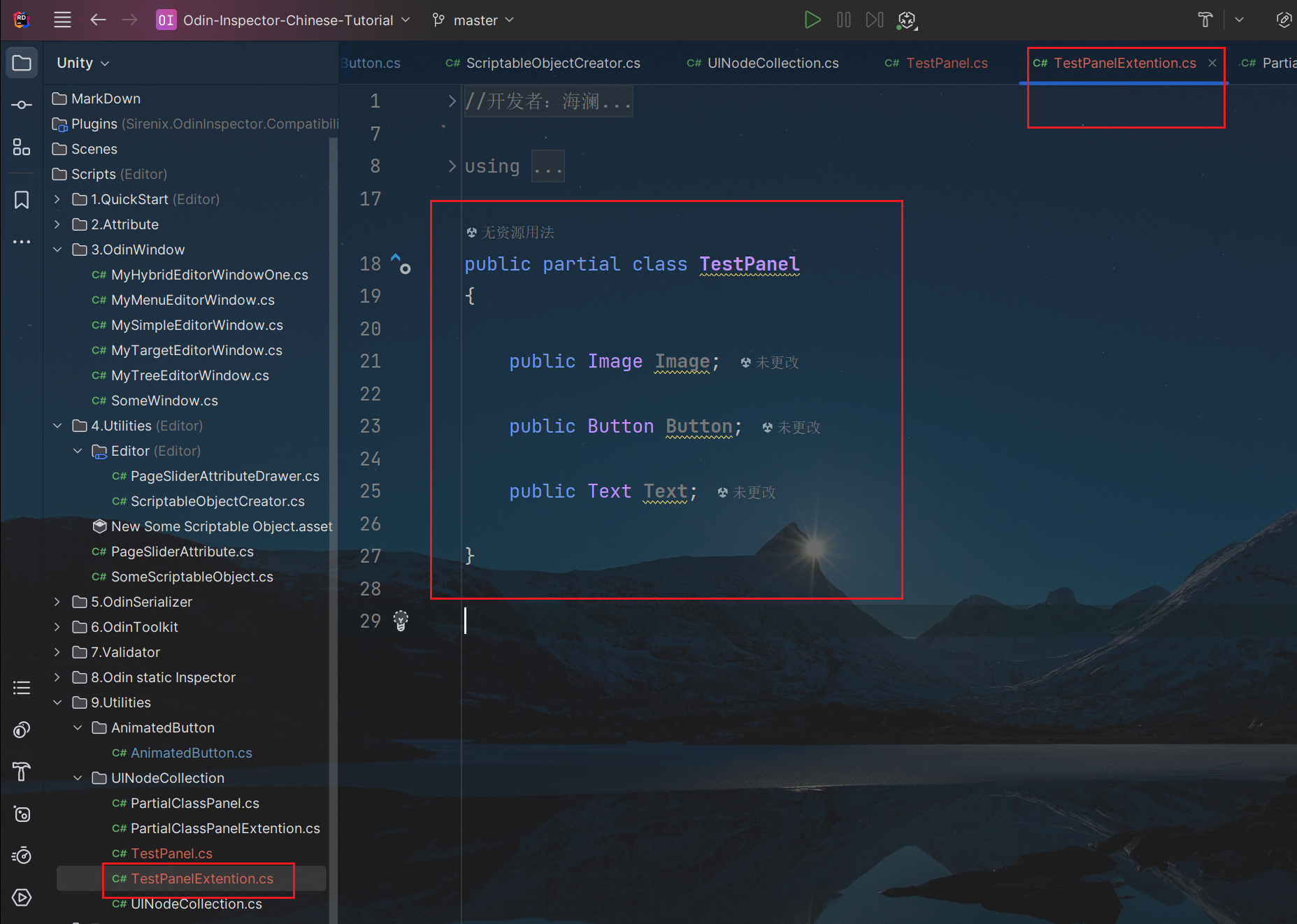Click the Build hammer icon in top toolbar
This screenshot has width=1297, height=924.
coord(1205,20)
